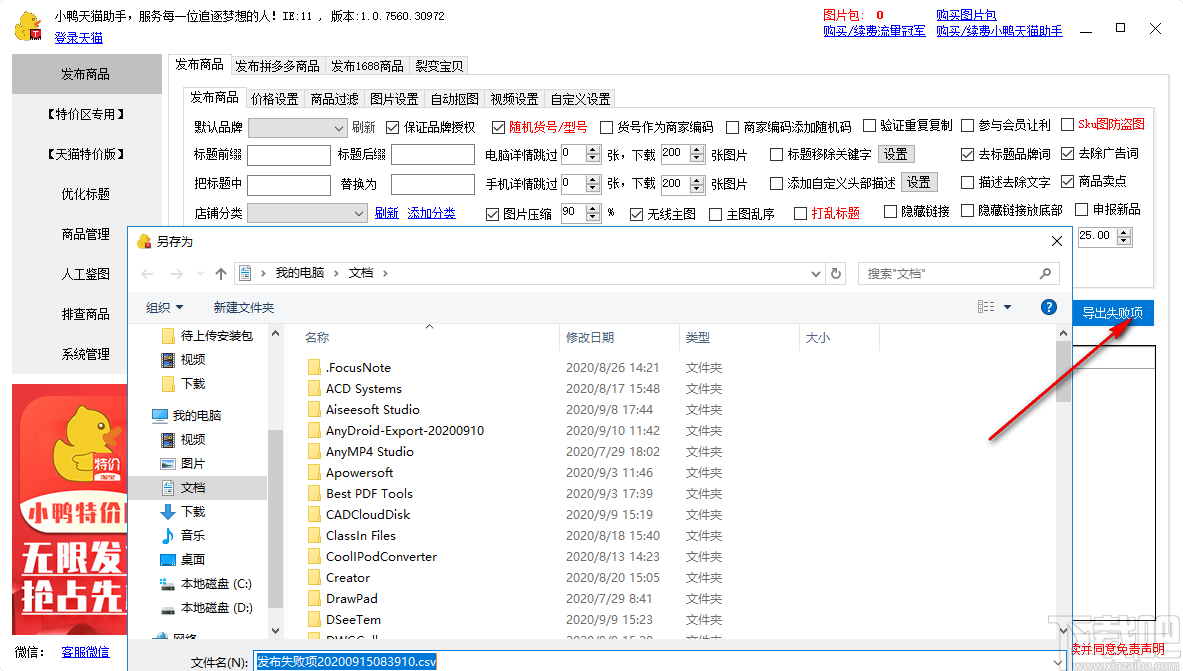This screenshot has width=1183, height=671.
Task: Open Save As dialog help
Action: point(1049,306)
